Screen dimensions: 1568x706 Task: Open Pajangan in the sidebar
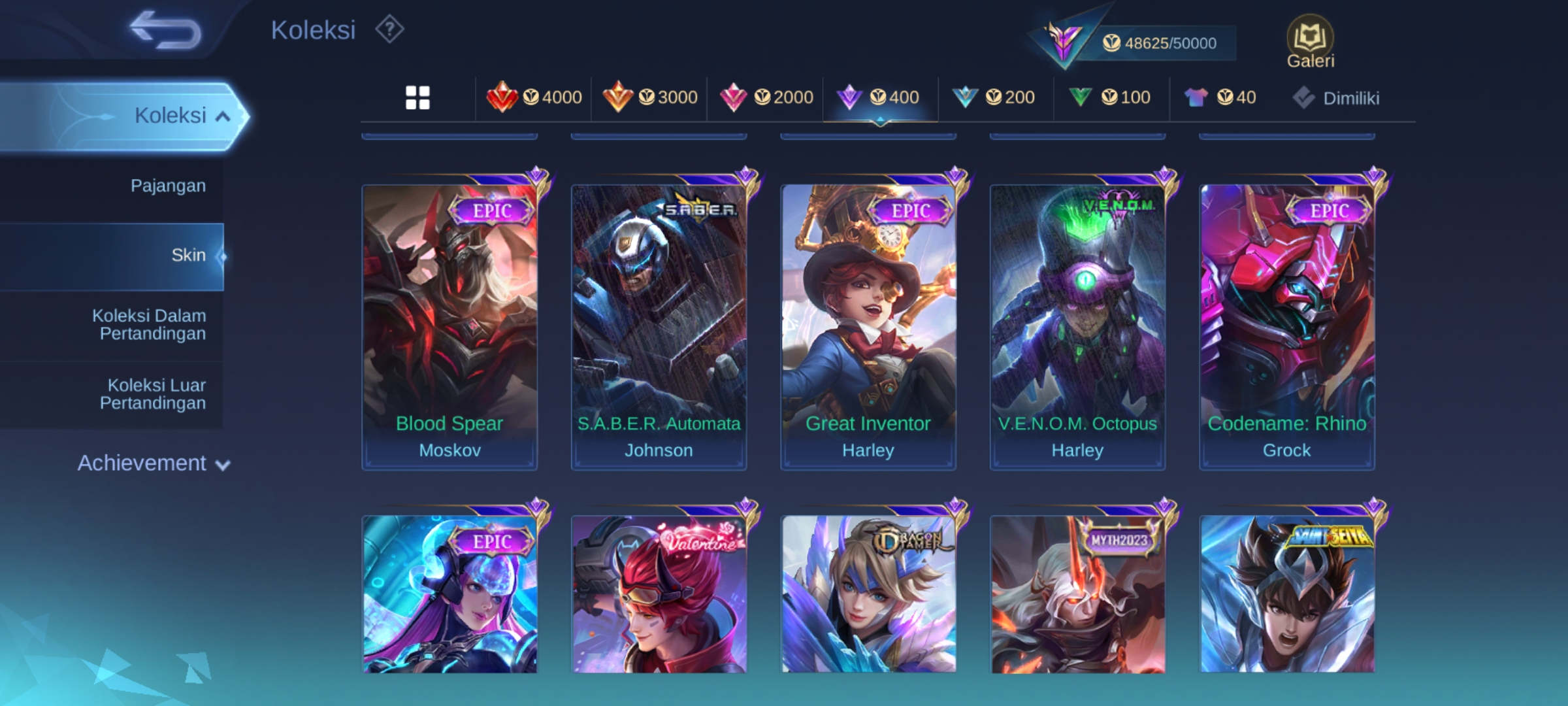[x=112, y=186]
